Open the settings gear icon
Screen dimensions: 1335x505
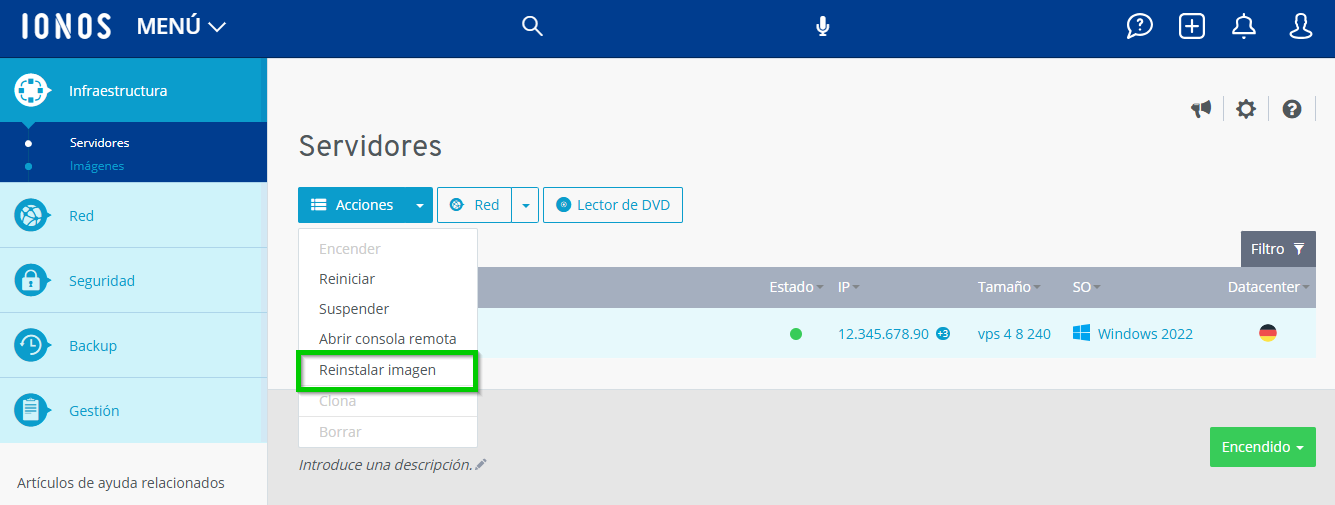[1245, 109]
